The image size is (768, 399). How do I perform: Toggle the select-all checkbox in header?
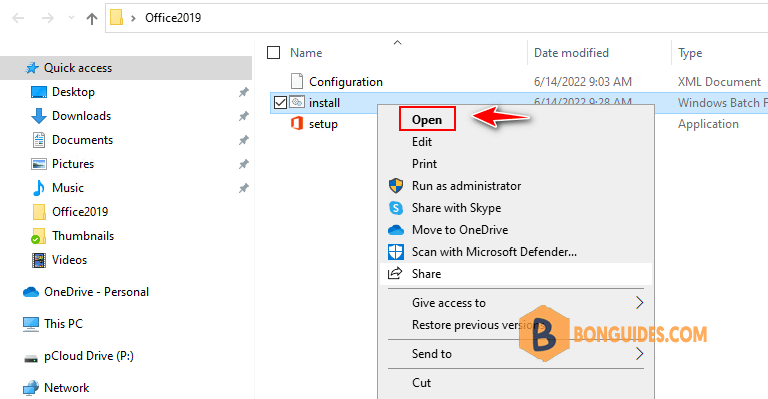(x=273, y=52)
